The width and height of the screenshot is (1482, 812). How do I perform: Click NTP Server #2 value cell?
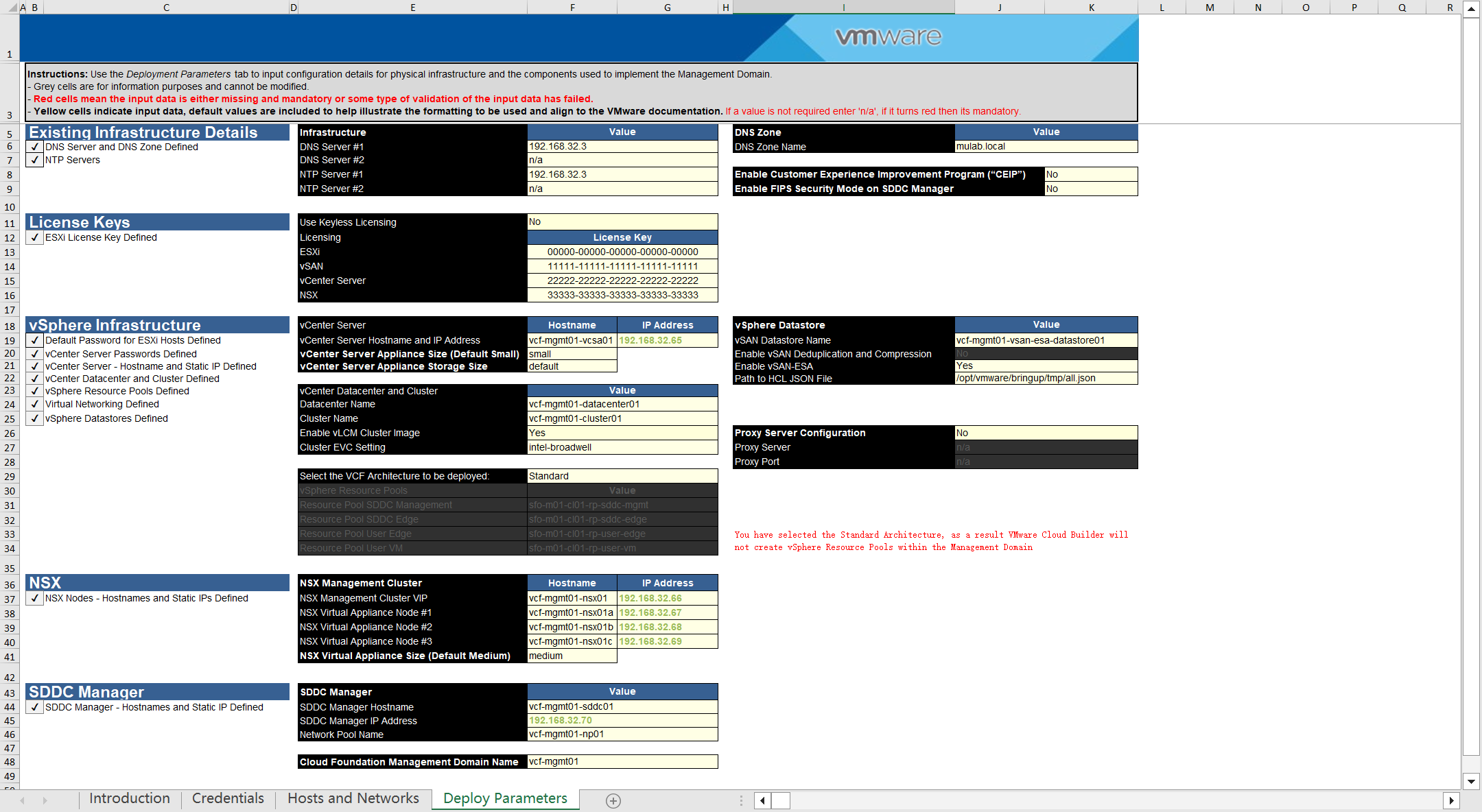coord(622,189)
